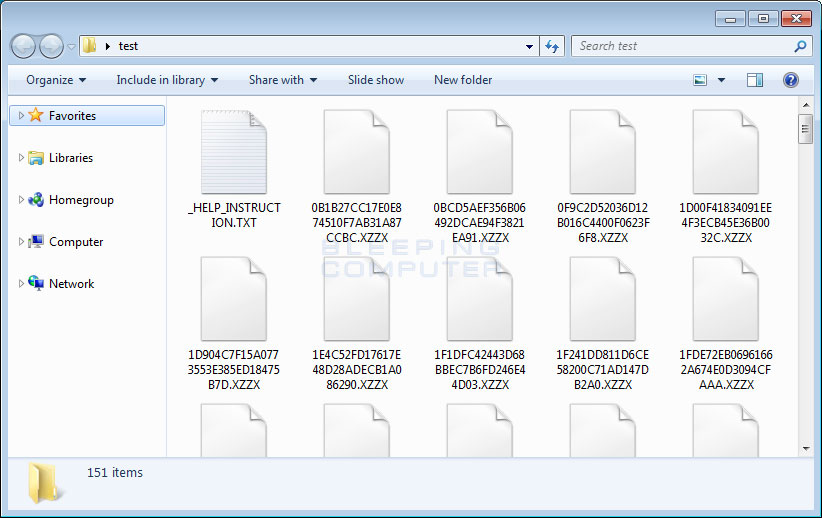Click the Forward navigation arrow button
The width and height of the screenshot is (822, 518).
[x=51, y=46]
